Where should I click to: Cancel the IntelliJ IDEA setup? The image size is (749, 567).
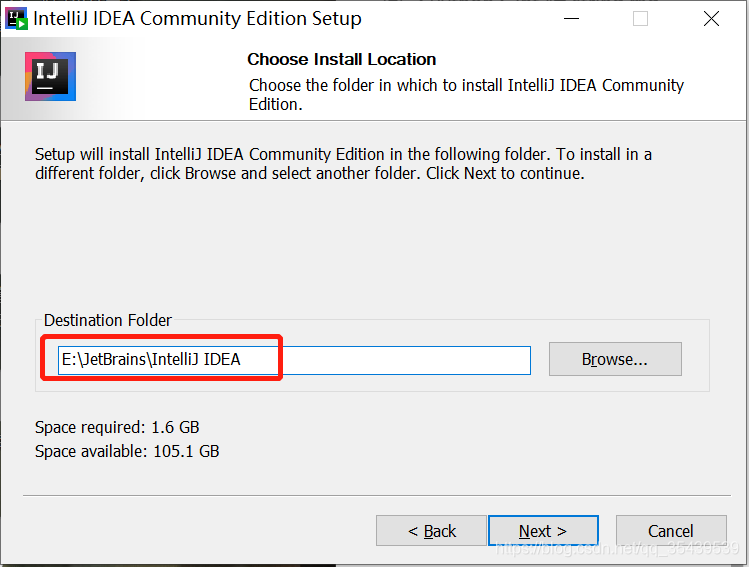pos(671,530)
